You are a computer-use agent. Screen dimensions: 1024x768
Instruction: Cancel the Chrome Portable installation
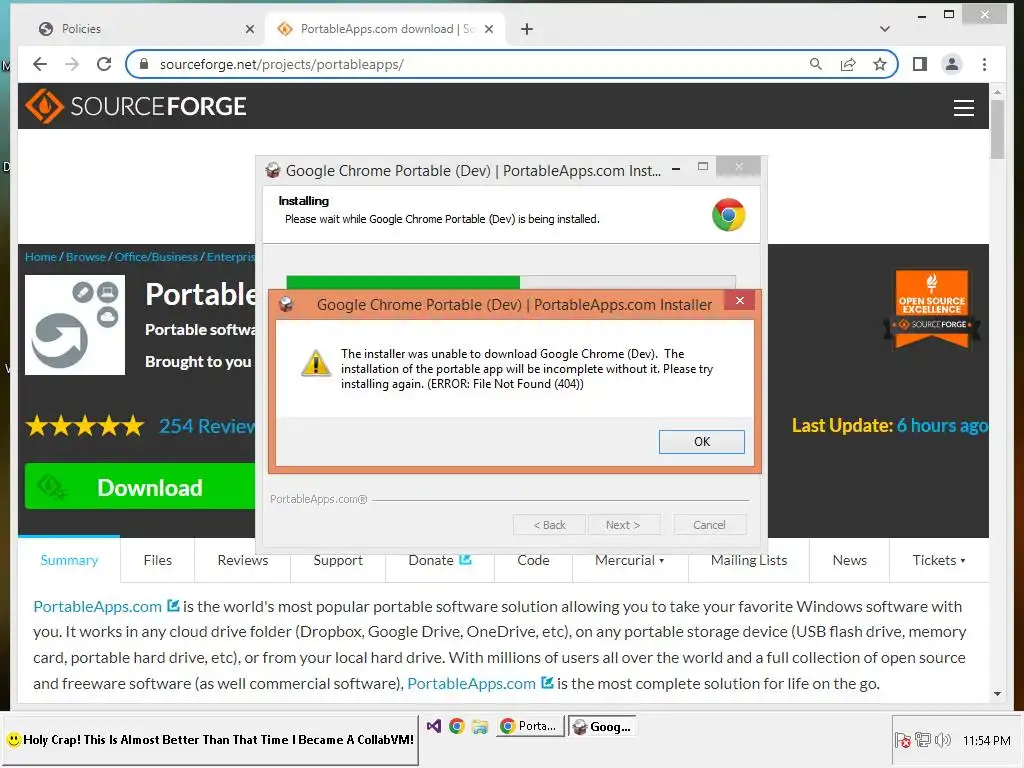pos(709,525)
